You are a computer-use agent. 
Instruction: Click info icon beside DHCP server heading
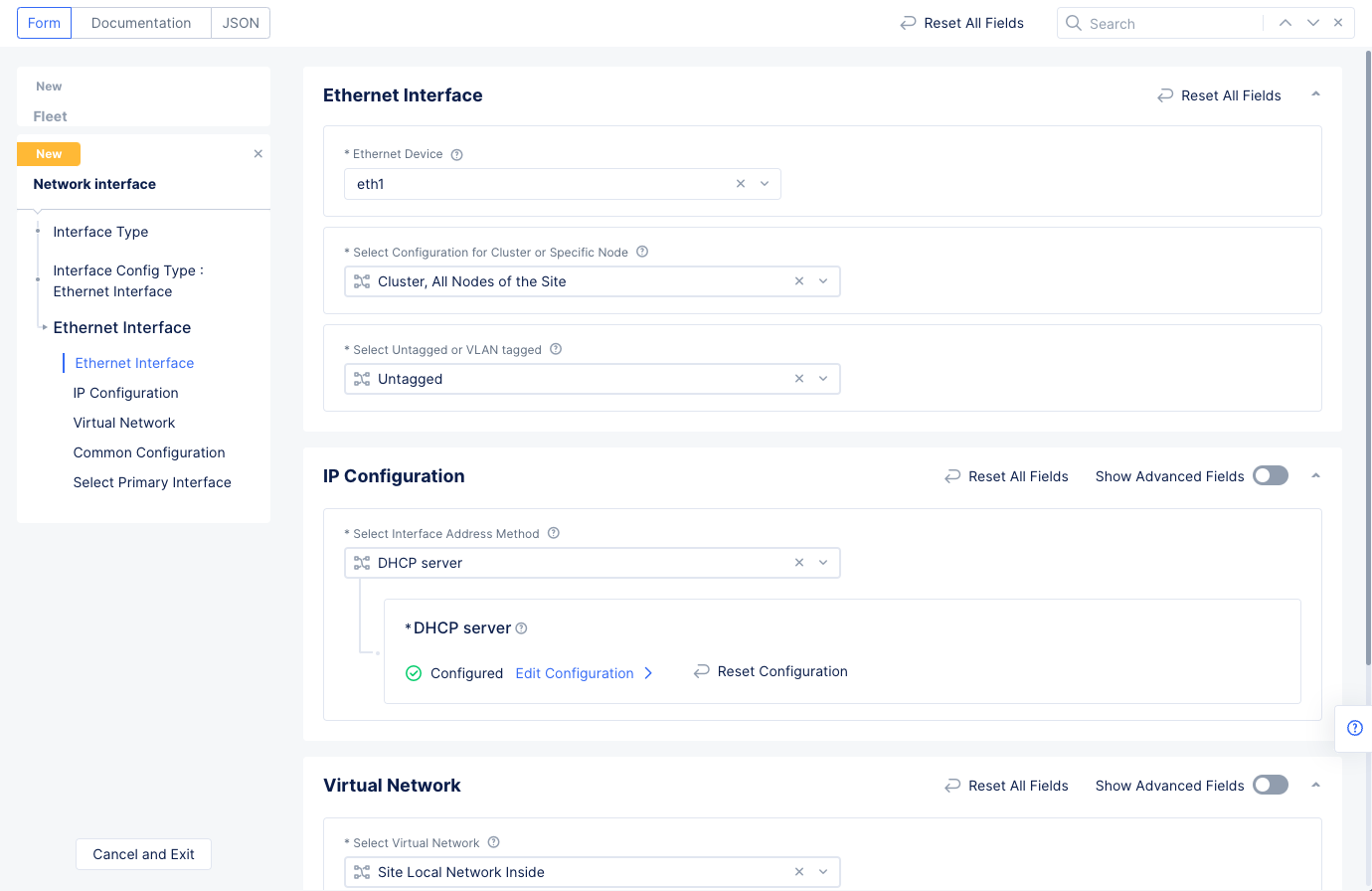[521, 628]
